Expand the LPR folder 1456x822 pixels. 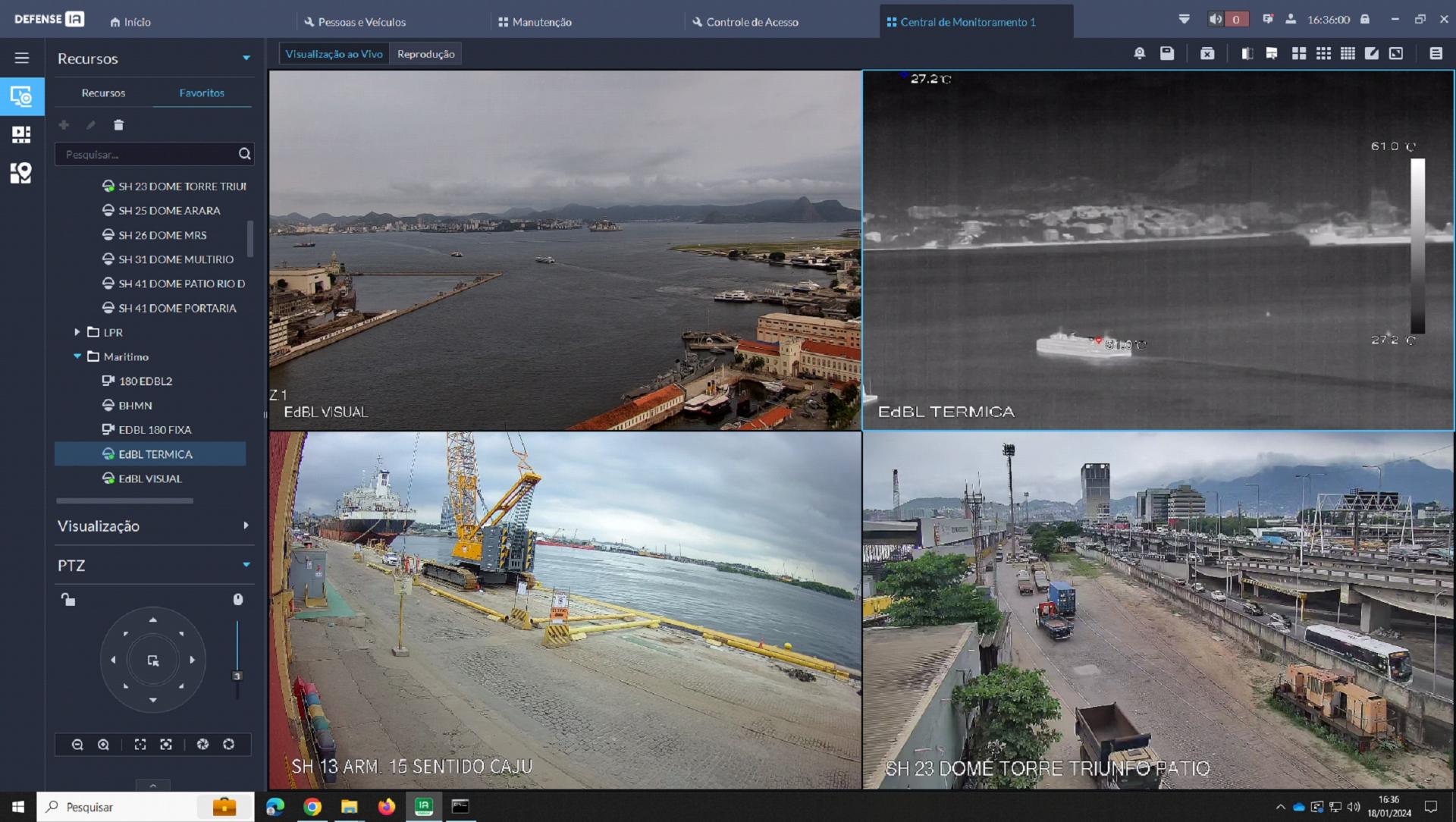coord(77,332)
